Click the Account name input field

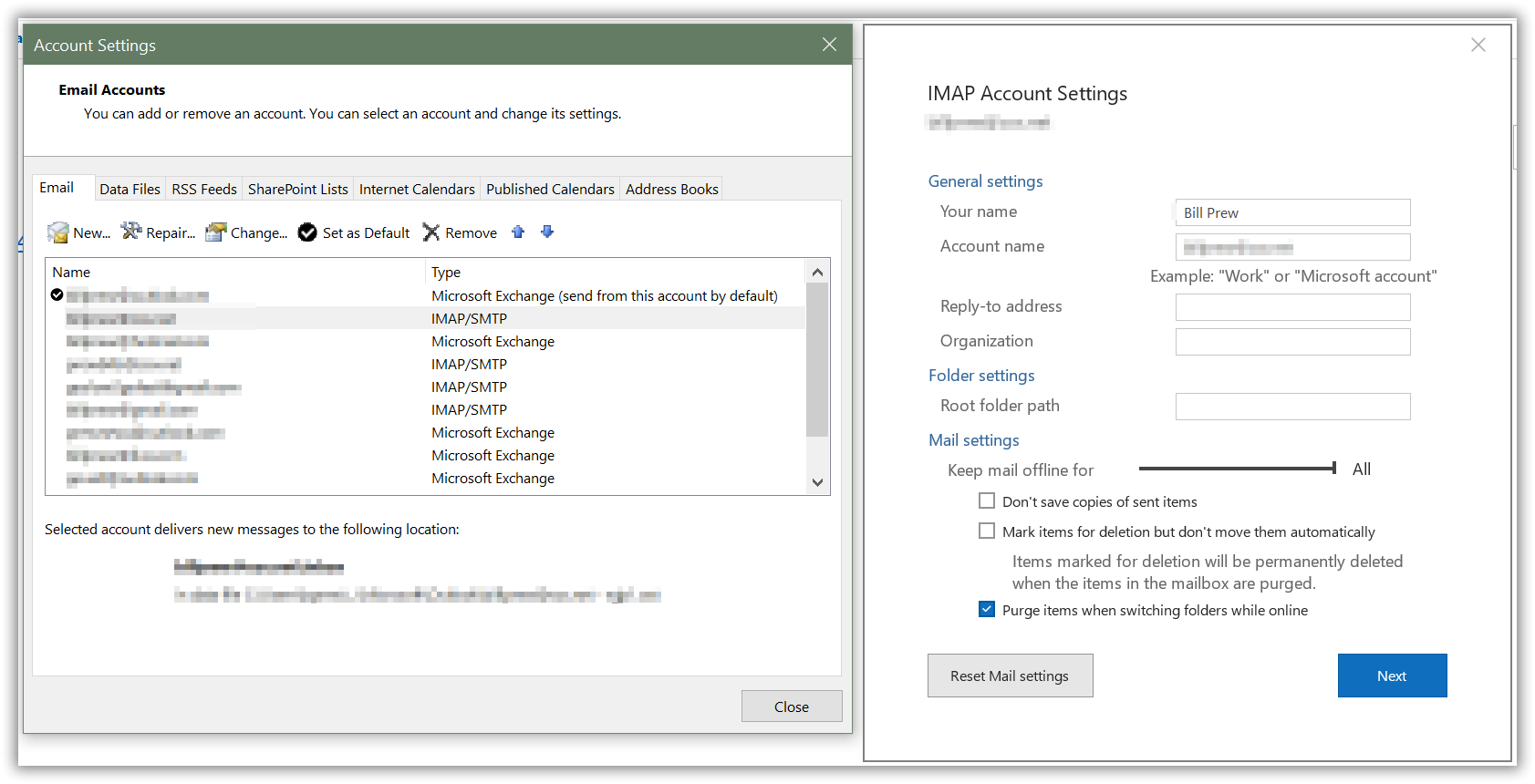pyautogui.click(x=1292, y=247)
